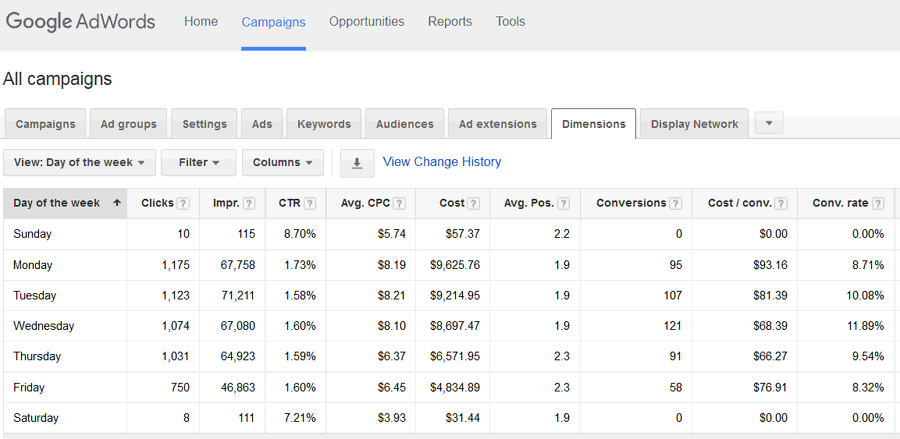Sort by the Cost / conv. column header

(740, 203)
